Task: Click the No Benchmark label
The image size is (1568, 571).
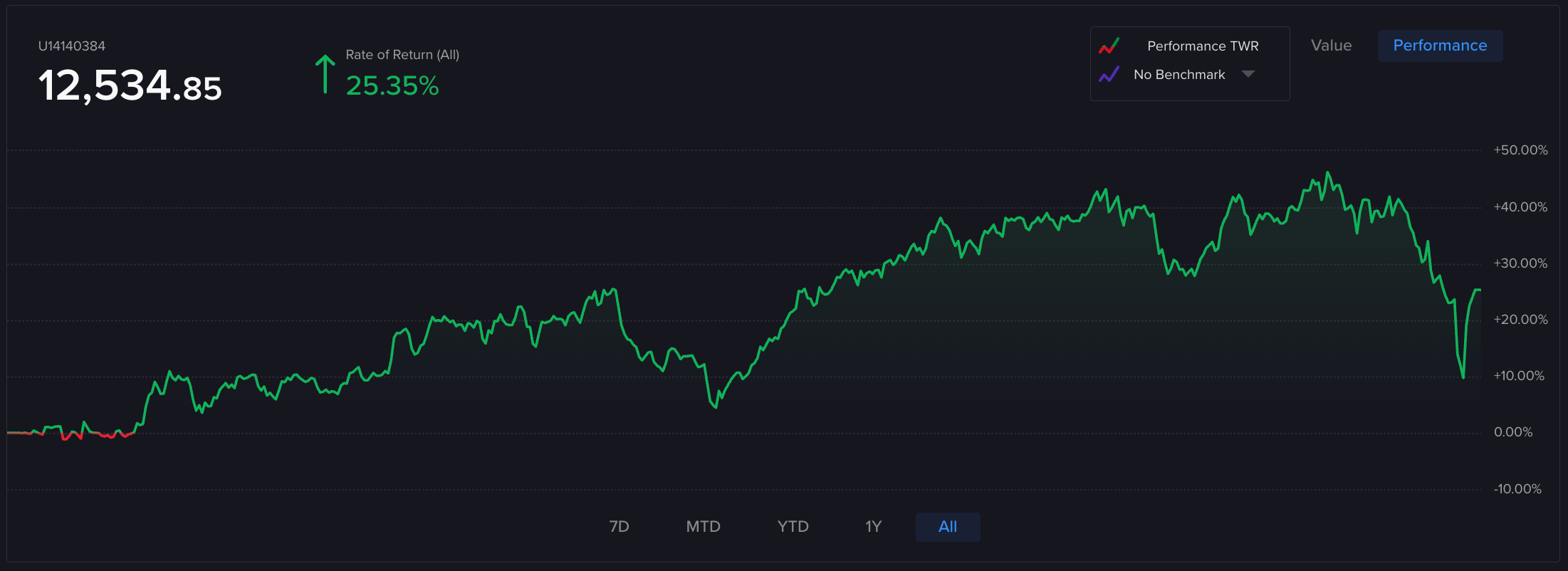Action: pyautogui.click(x=1179, y=75)
